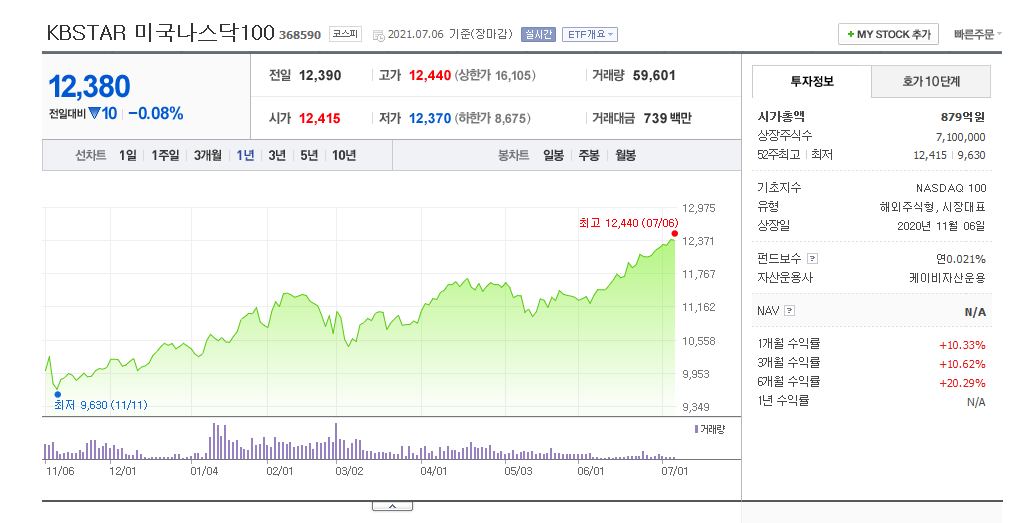Switch to 투자정보 tab

coord(812,82)
